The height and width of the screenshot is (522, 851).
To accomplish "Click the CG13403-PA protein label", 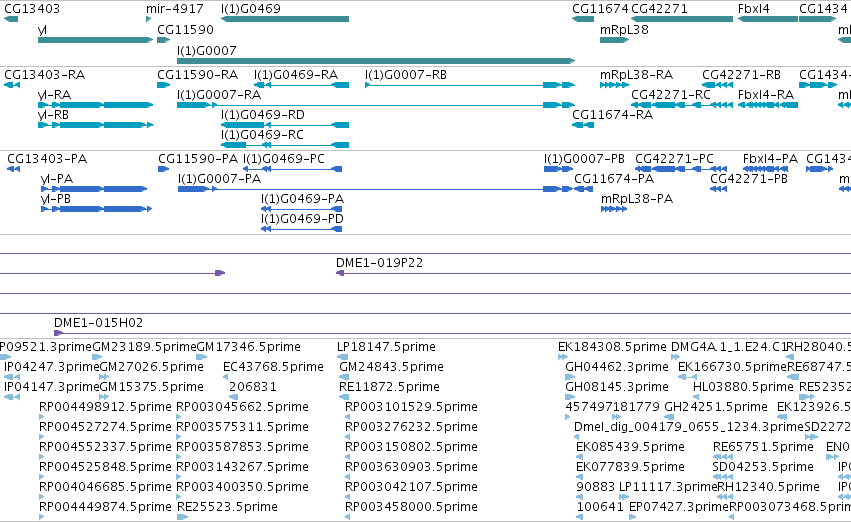I will 47,159.
